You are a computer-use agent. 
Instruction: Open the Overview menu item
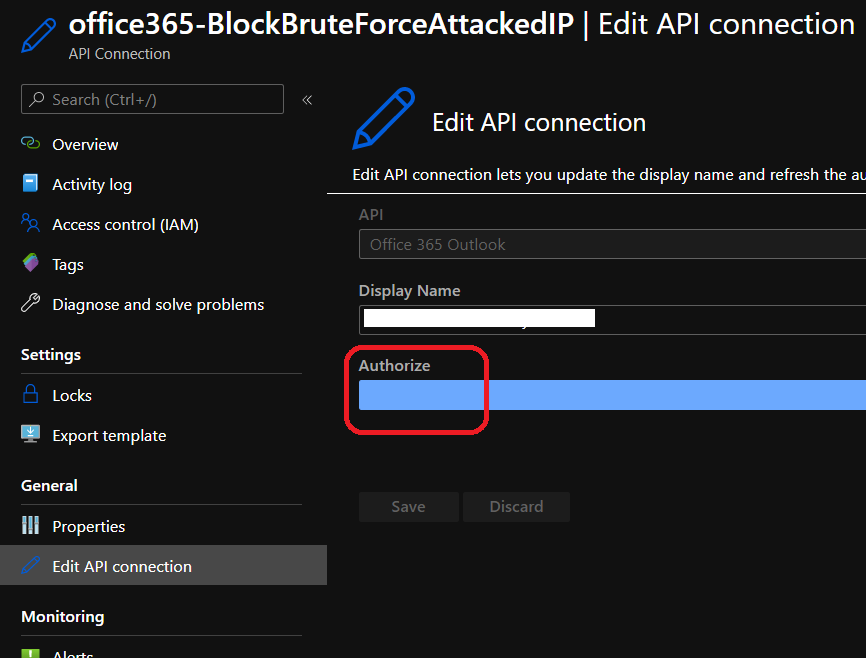(85, 144)
